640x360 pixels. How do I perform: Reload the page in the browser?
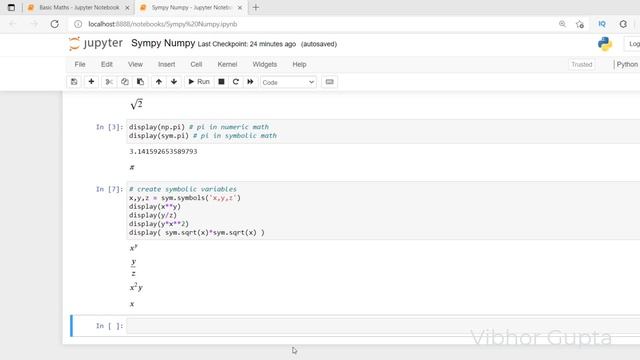(54, 24)
